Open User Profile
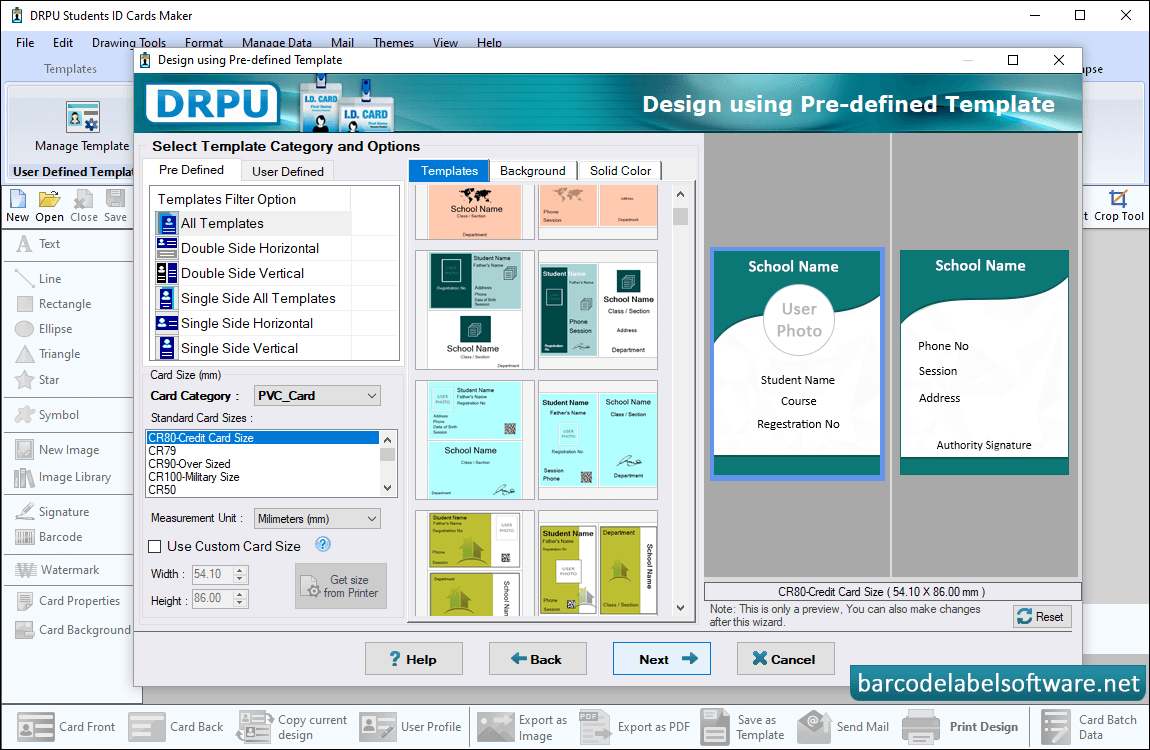The height and width of the screenshot is (750, 1150). point(411,727)
